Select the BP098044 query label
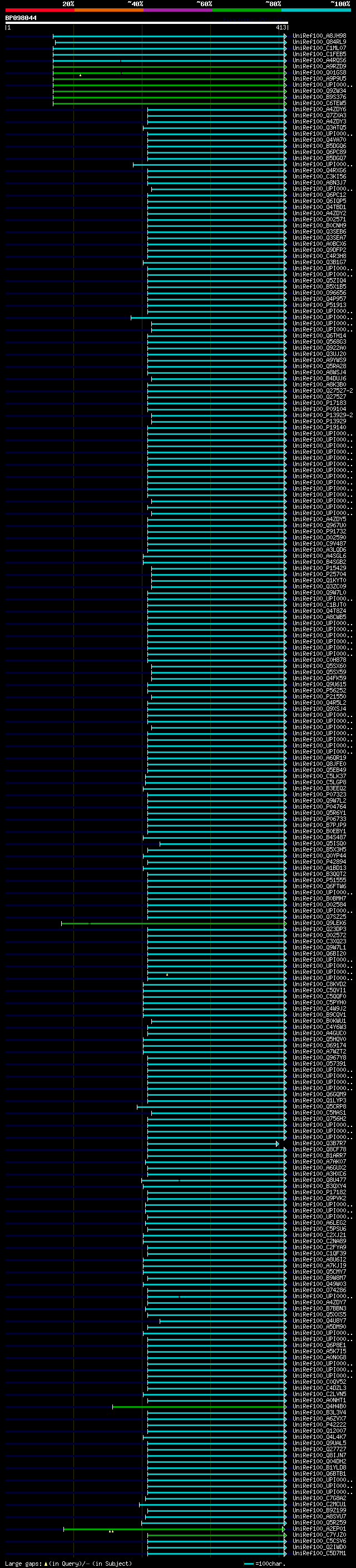This screenshot has height=1568, width=356. point(21,18)
